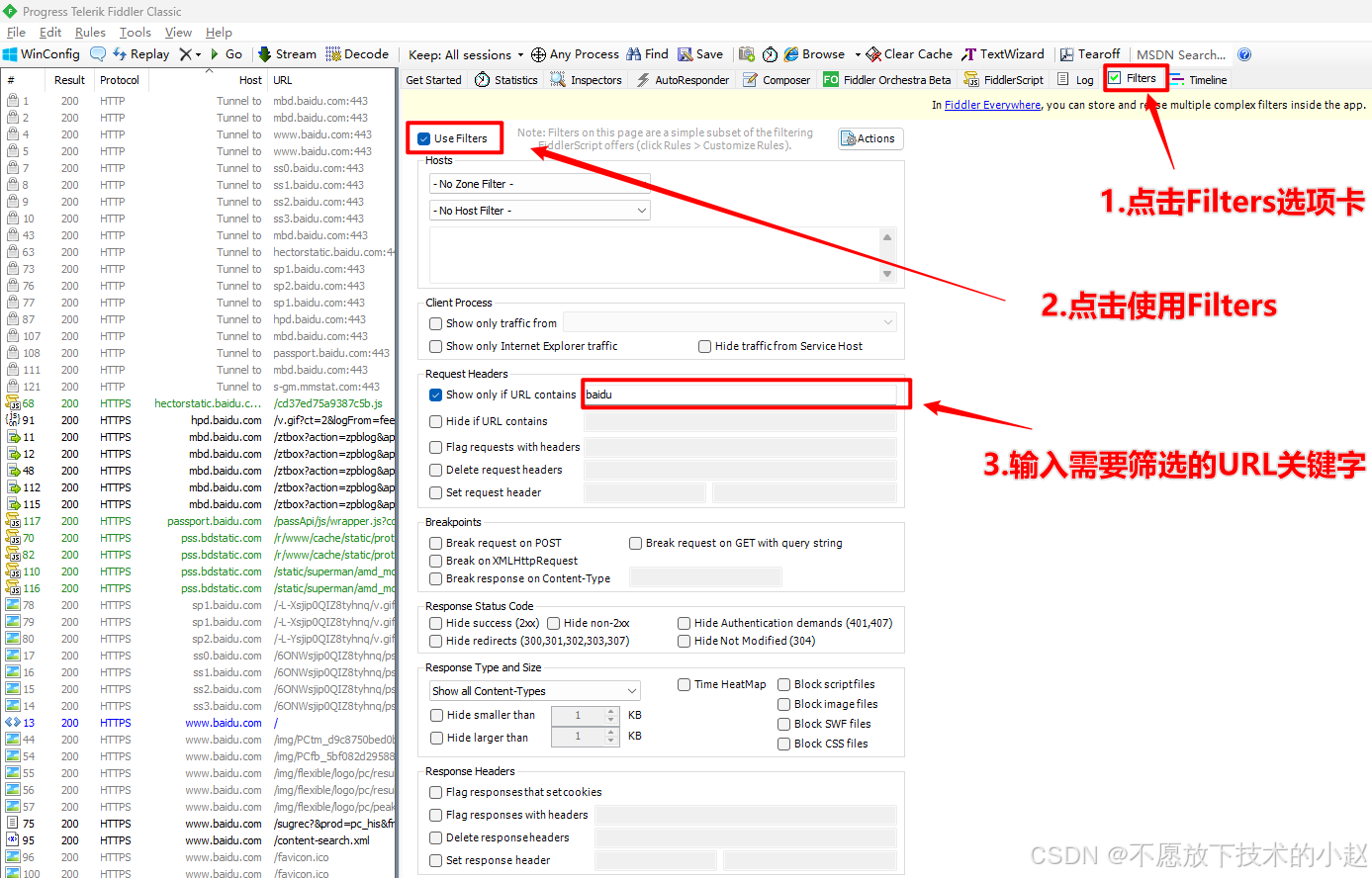Click the MSDN Search box
The height and width of the screenshot is (878, 1372).
(x=1181, y=54)
